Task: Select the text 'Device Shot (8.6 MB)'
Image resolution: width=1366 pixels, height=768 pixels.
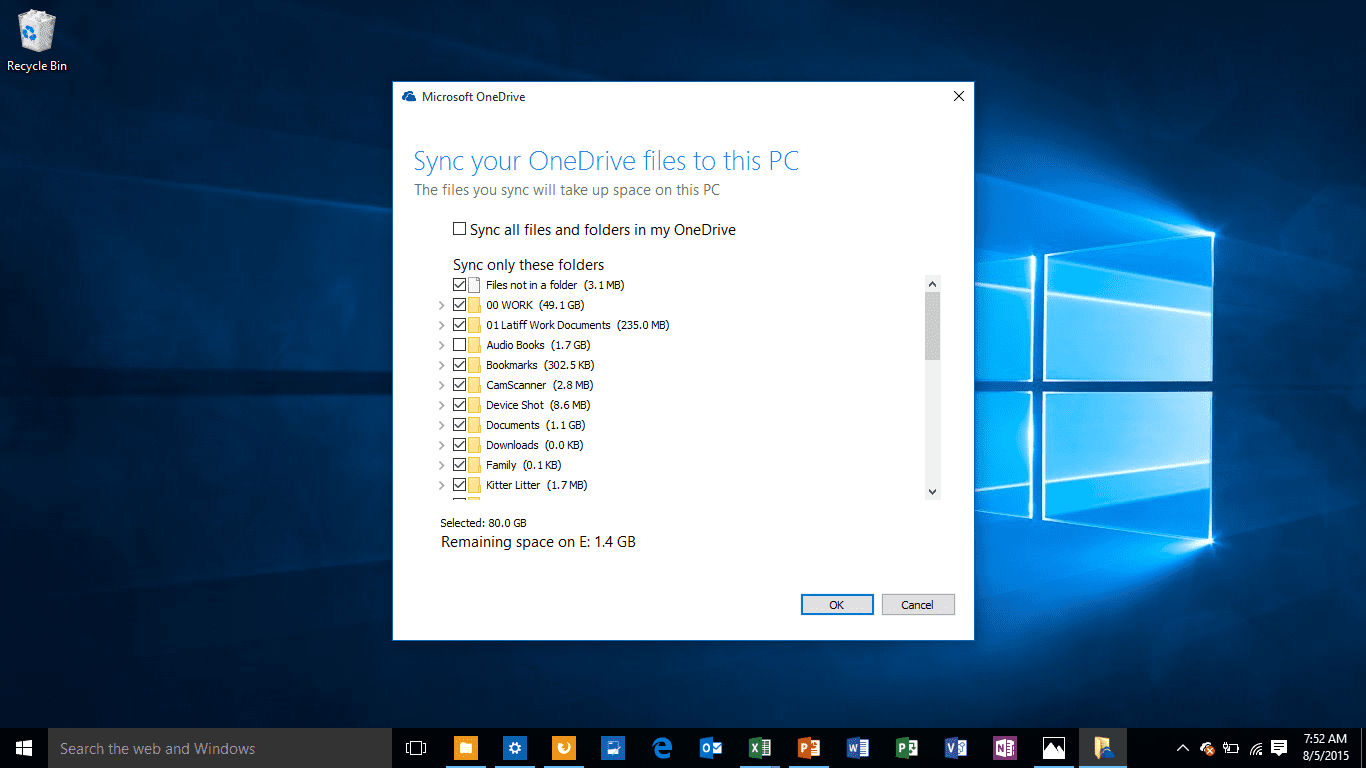Action: pos(538,405)
